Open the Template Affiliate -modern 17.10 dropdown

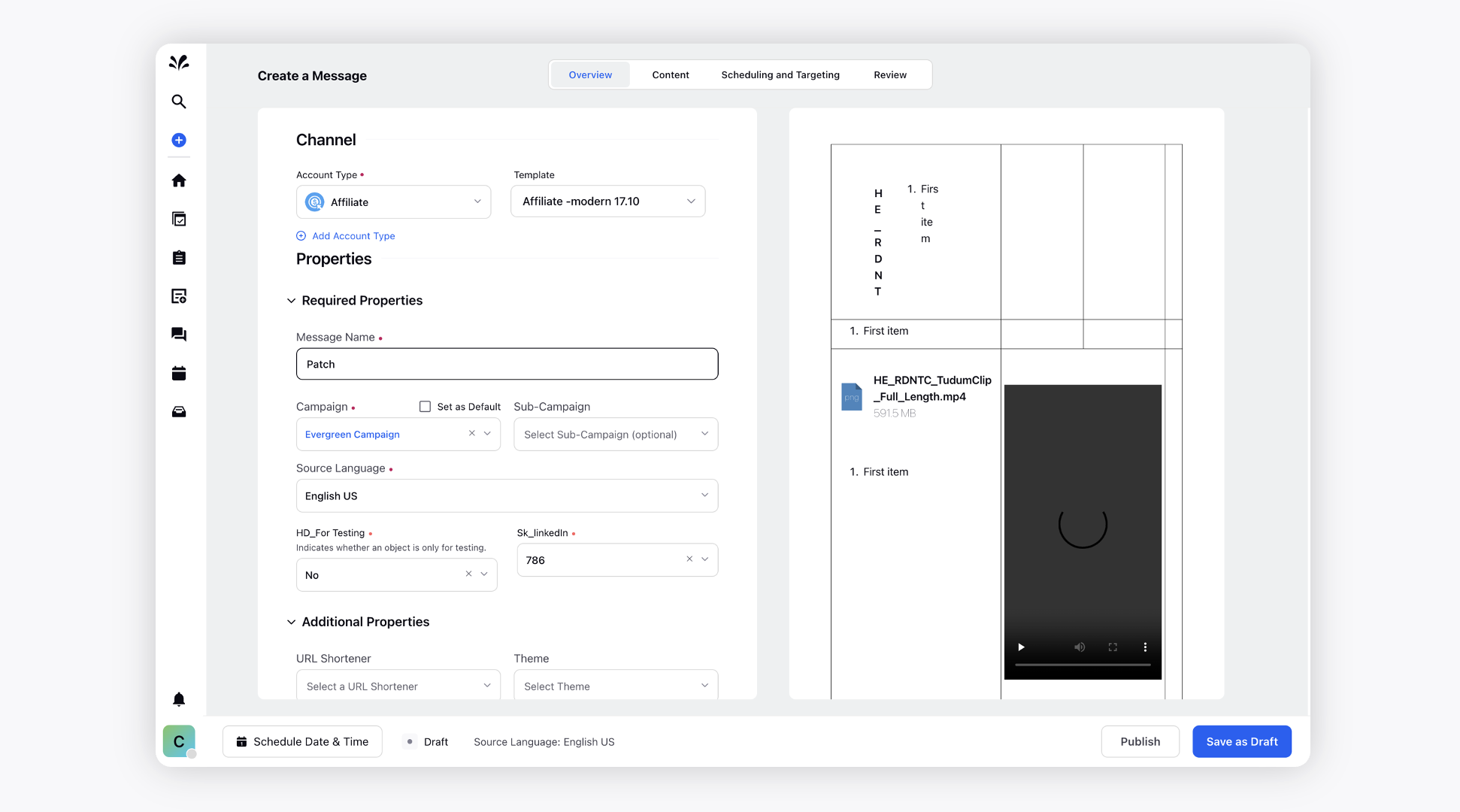pyautogui.click(x=608, y=201)
